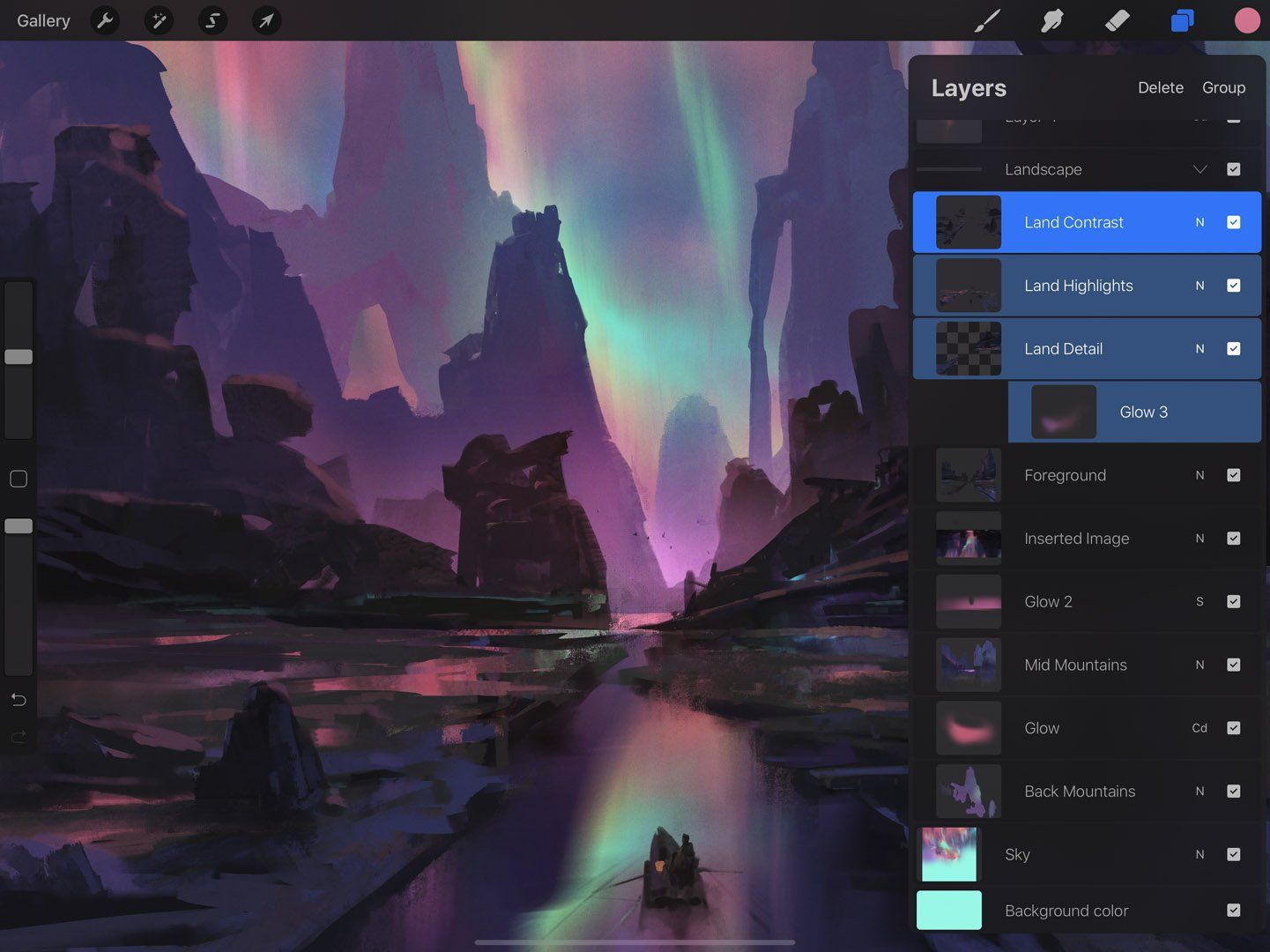
Task: Select the Adjustments magic wand icon
Action: tap(159, 20)
